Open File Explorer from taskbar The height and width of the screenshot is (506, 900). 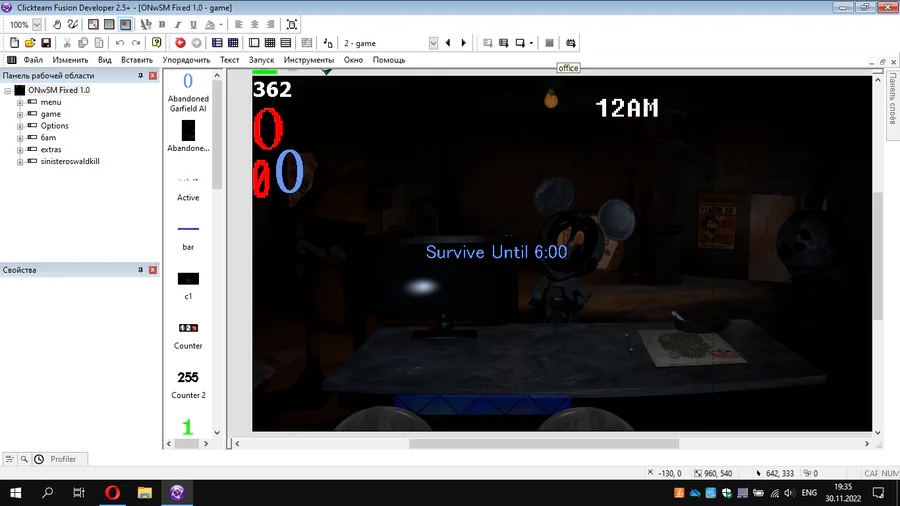point(145,493)
